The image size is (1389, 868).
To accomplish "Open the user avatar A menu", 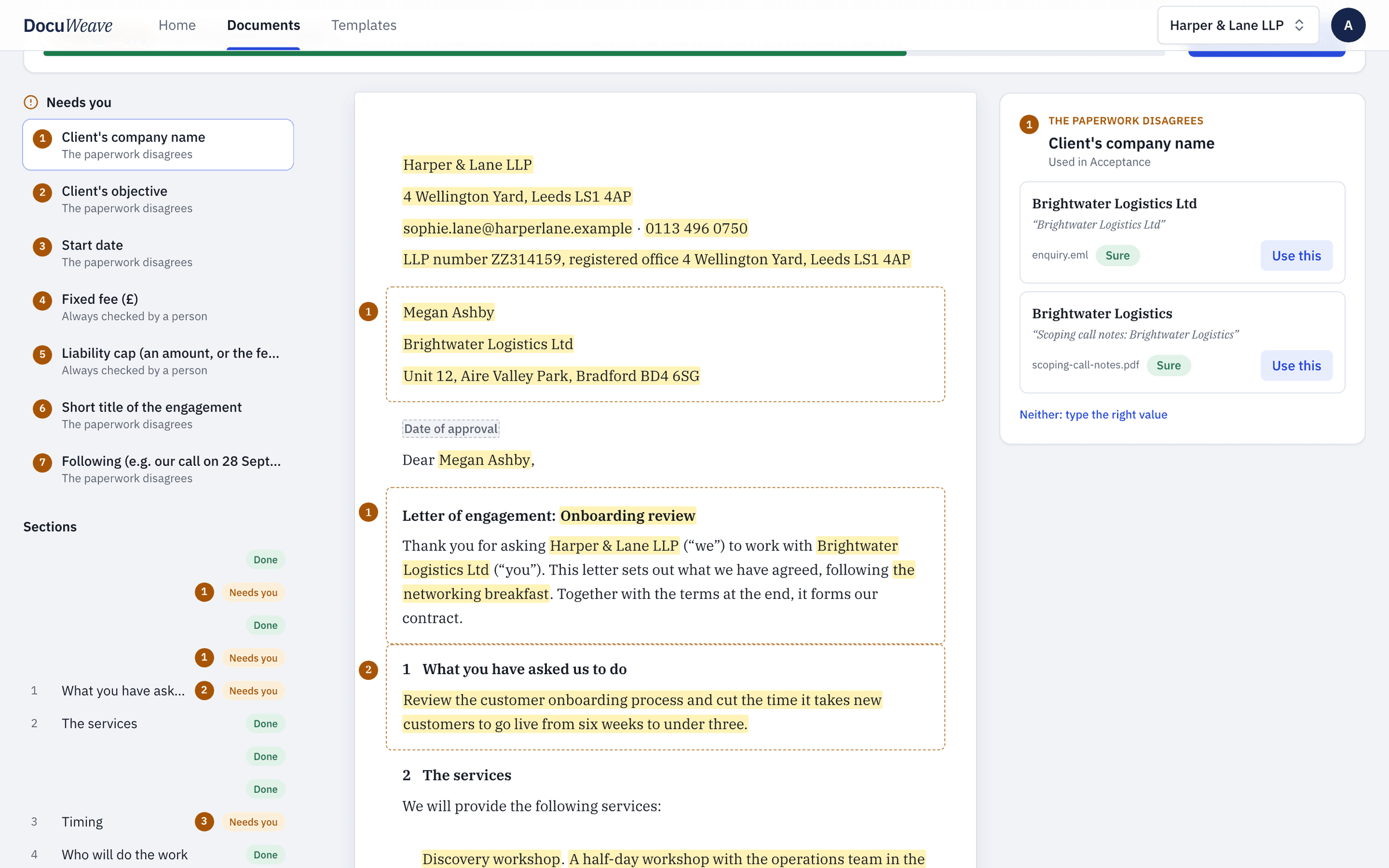I will tap(1348, 25).
